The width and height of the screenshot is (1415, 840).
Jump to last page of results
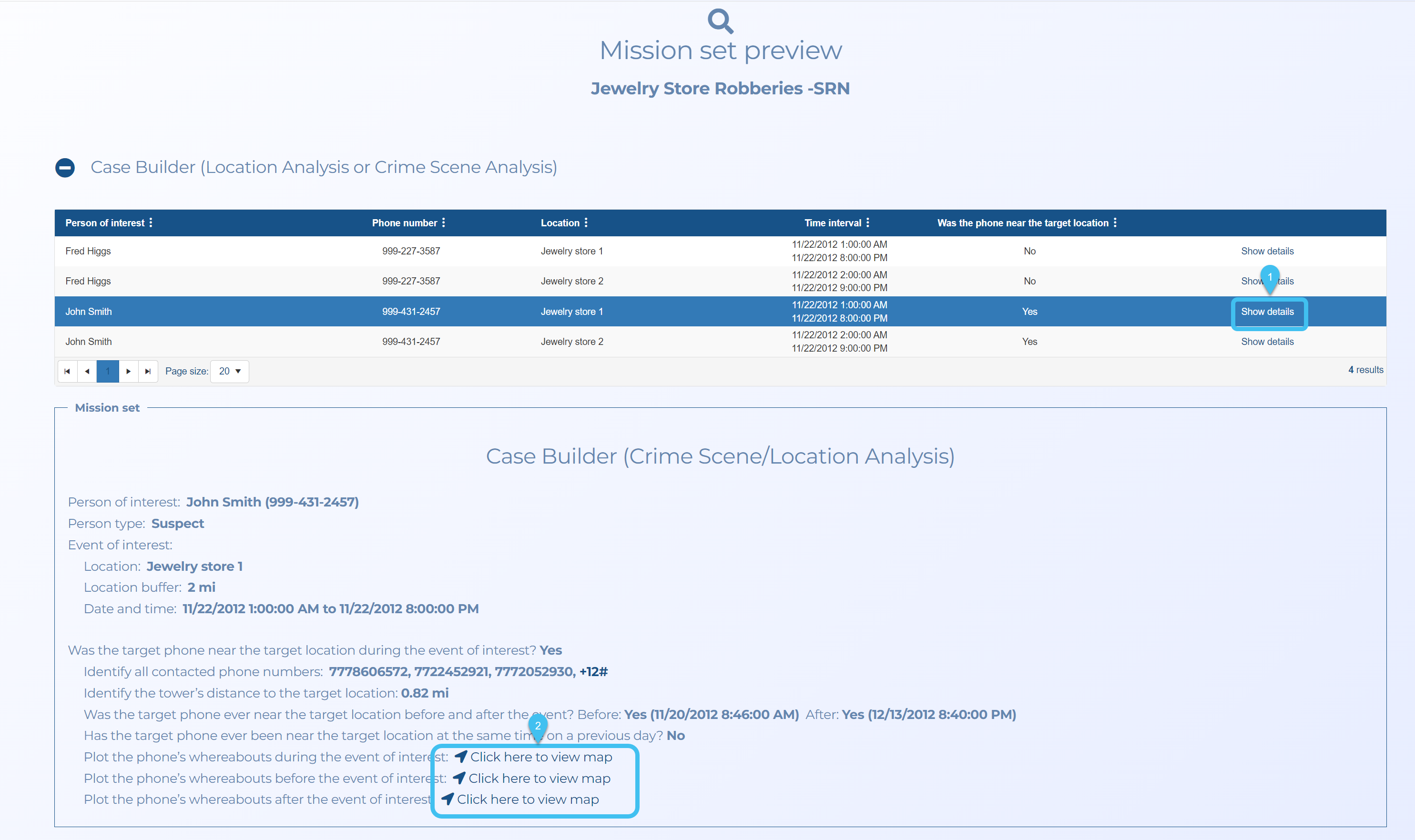click(148, 371)
